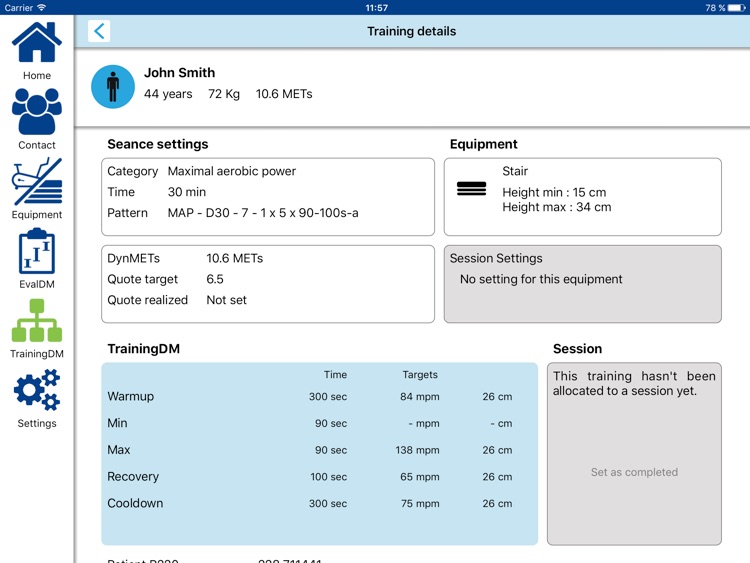
Task: Click Warmup time 300 sec
Action: [x=328, y=397]
